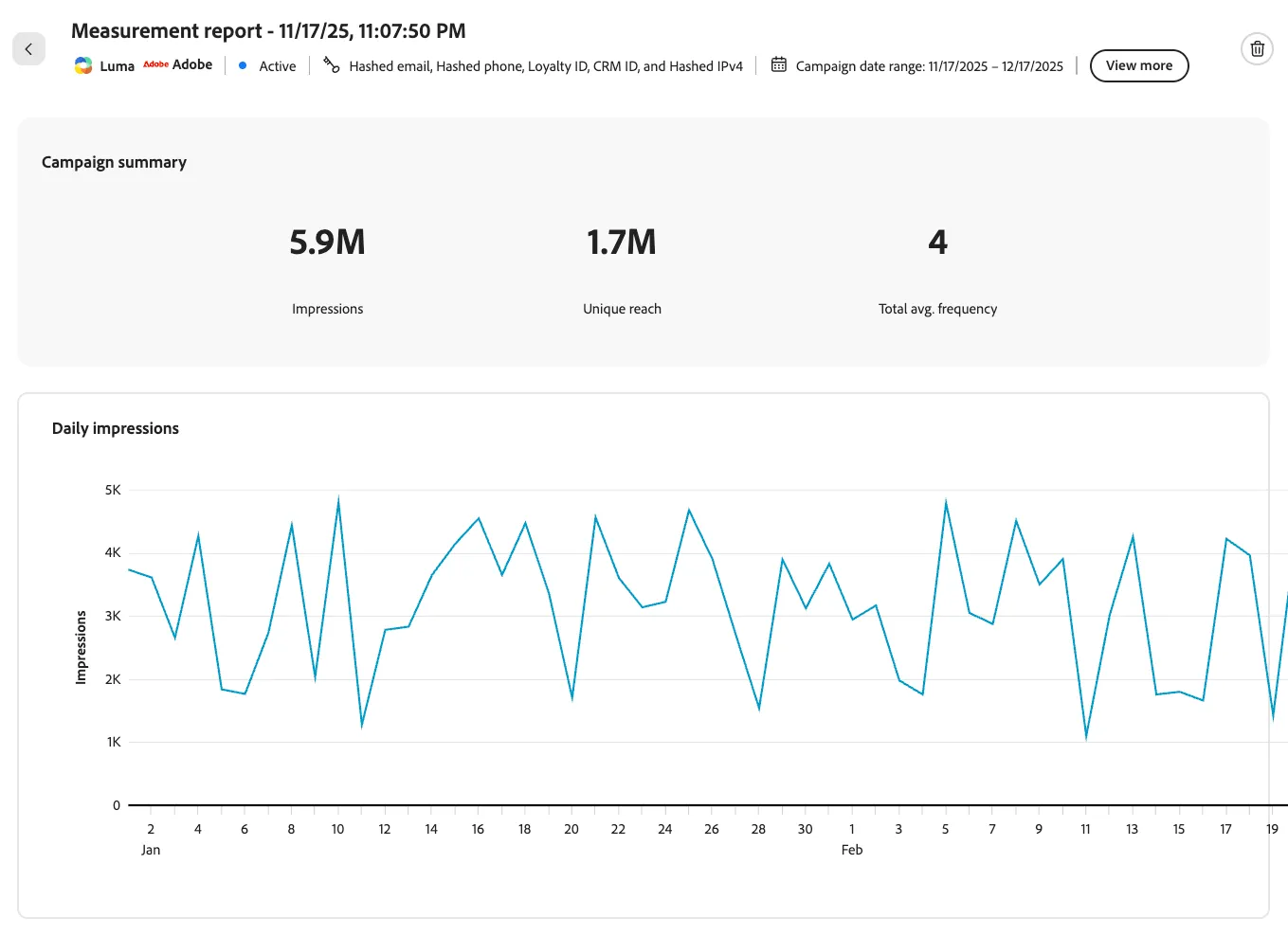
Task: Click the 5K y-axis label
Action: coord(113,490)
